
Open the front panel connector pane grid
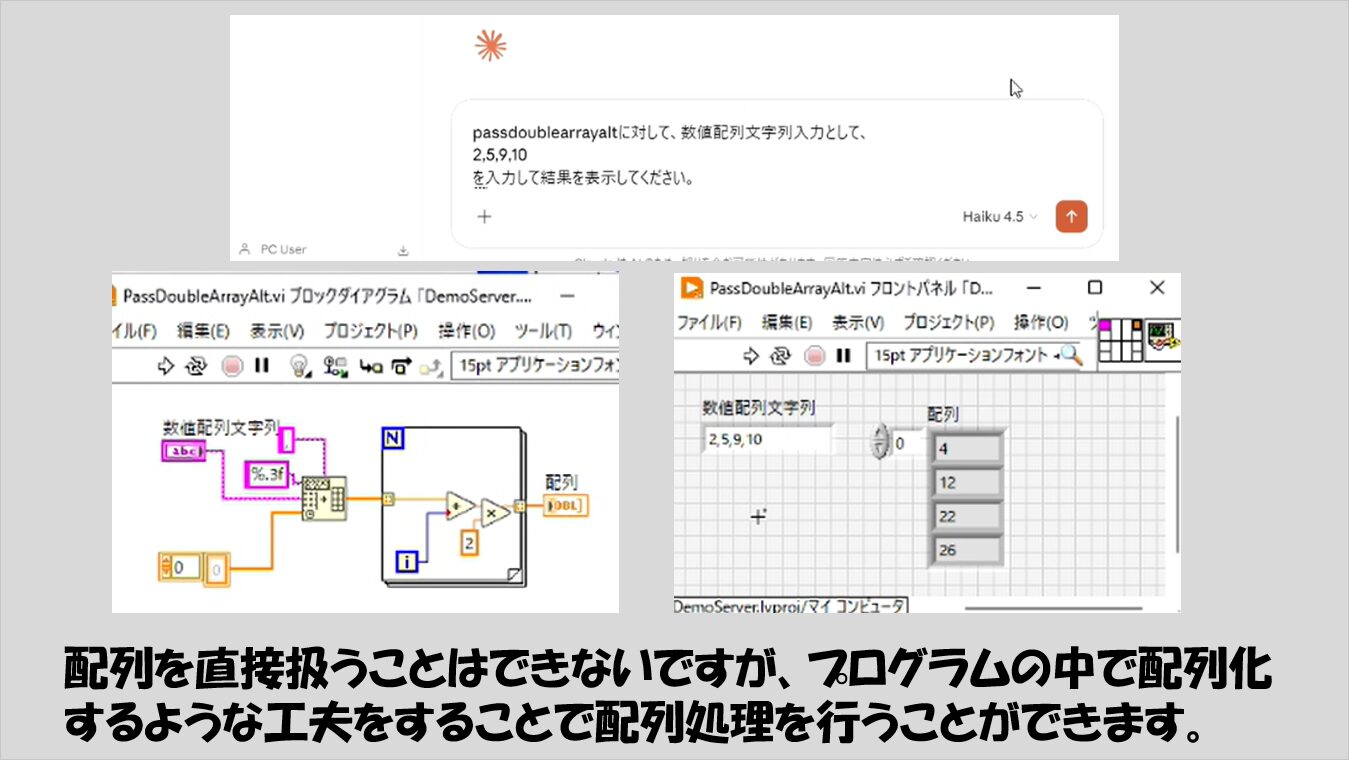coord(1120,341)
